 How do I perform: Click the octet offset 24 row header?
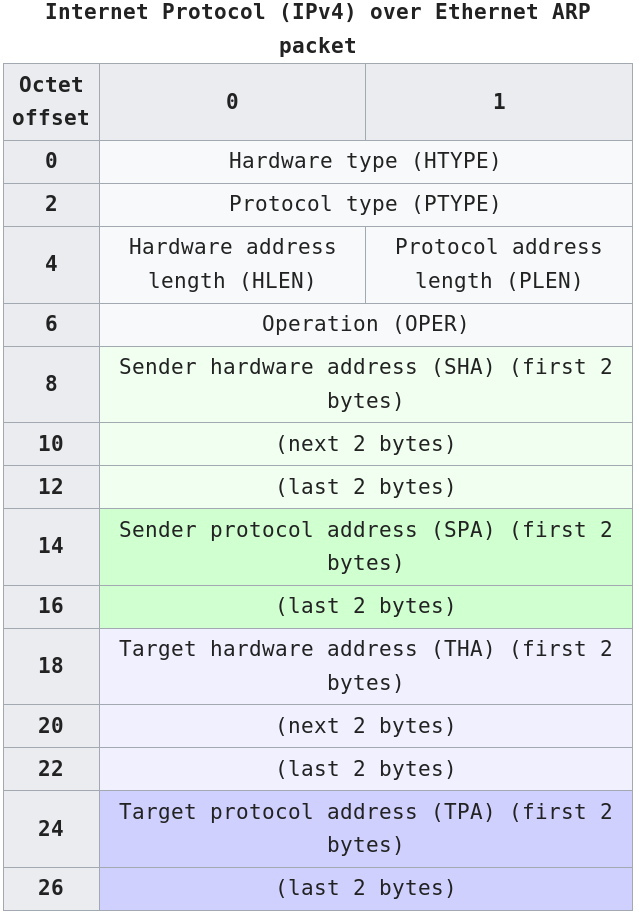[51, 828]
